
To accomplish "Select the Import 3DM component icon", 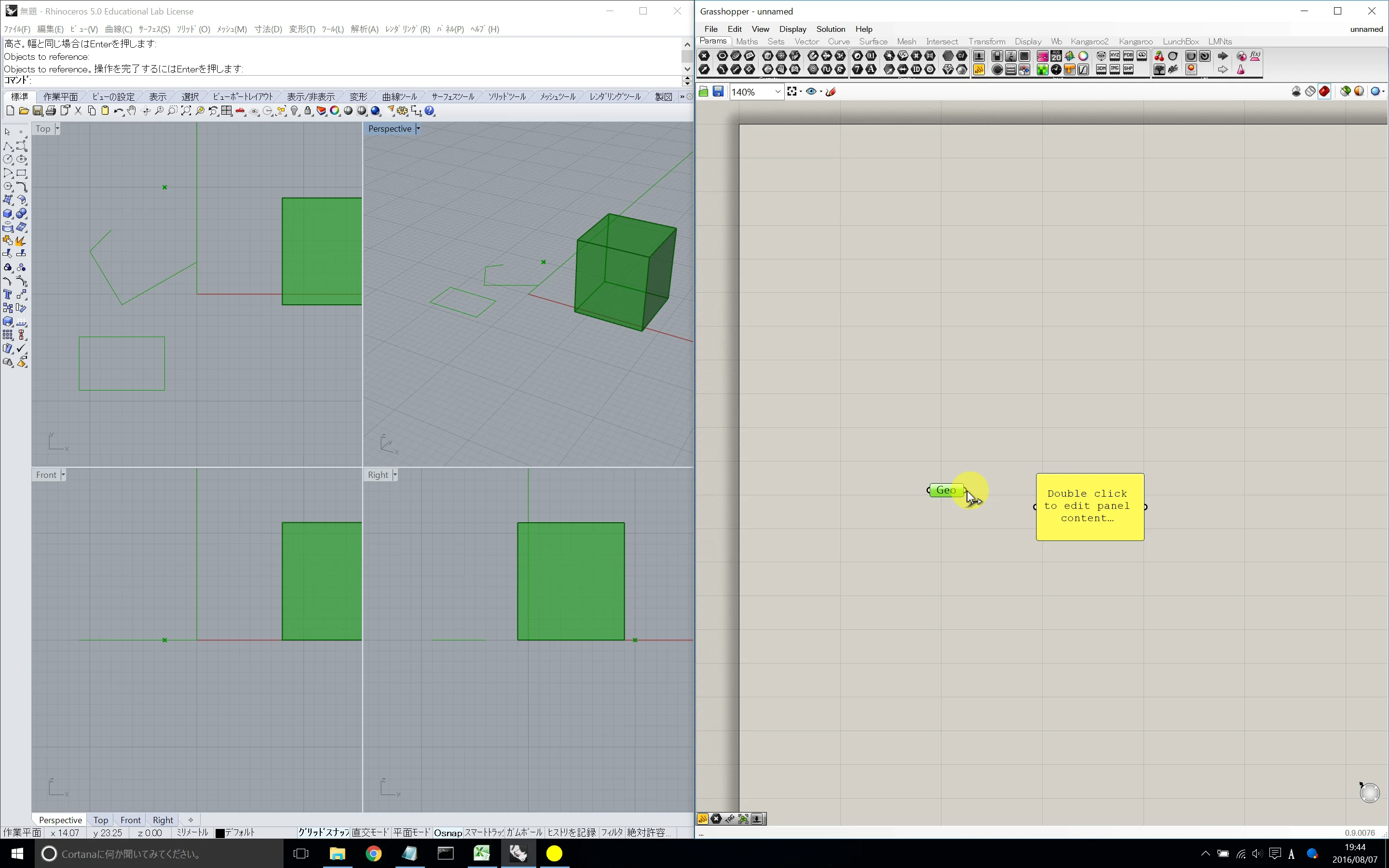I will [x=1101, y=69].
